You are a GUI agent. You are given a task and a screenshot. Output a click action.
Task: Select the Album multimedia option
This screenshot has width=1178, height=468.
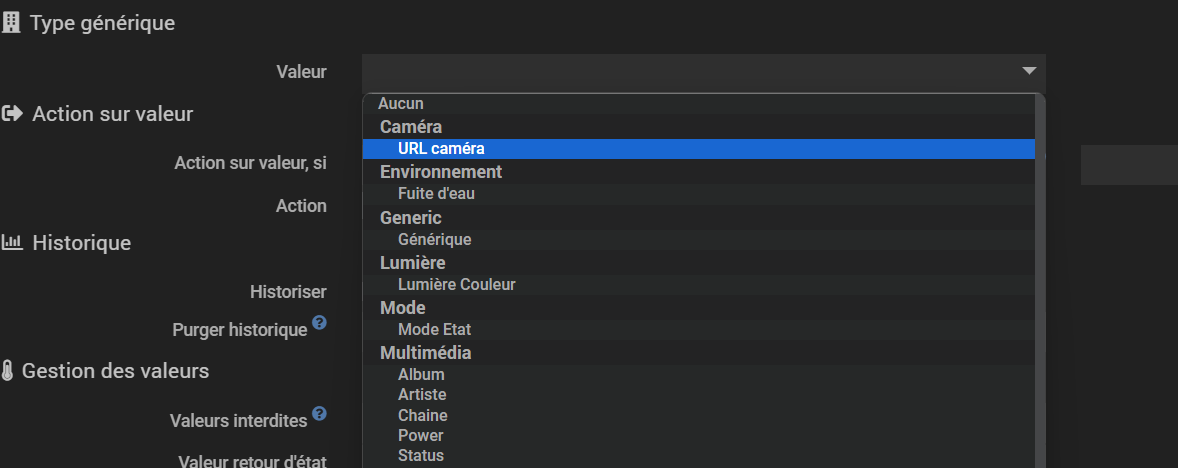(x=421, y=375)
